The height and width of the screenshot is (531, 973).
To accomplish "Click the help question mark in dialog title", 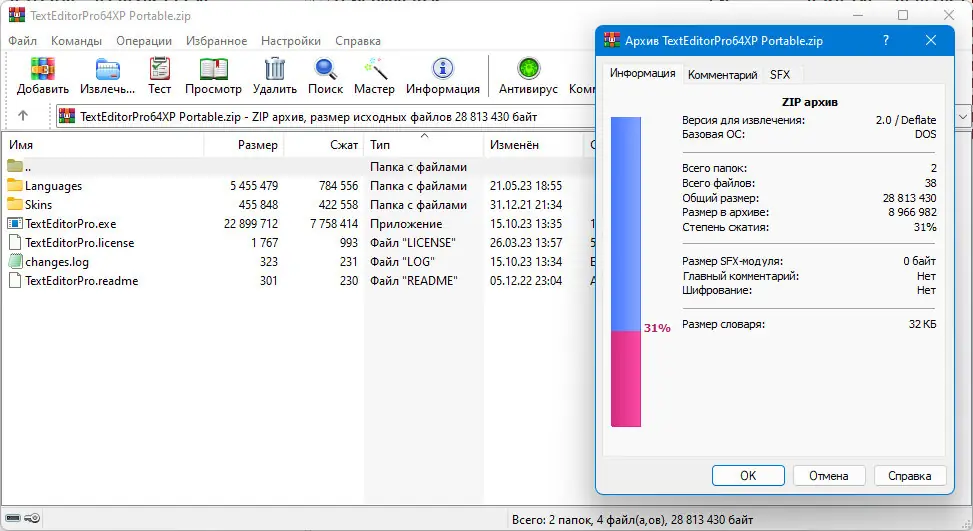I will point(886,40).
